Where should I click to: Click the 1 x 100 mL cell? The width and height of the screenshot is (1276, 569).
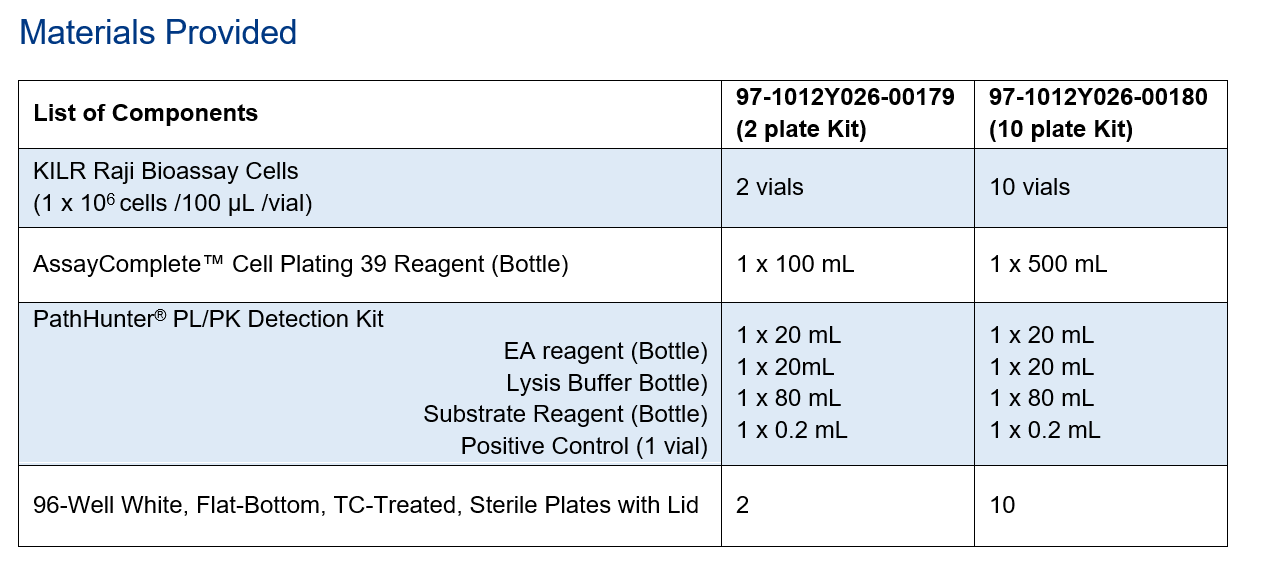[x=796, y=265]
